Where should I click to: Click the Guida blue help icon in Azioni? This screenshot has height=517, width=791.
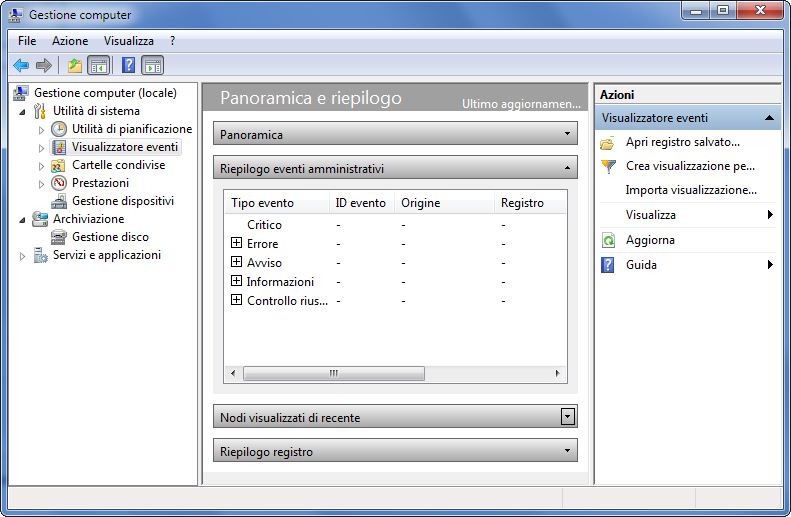click(x=608, y=265)
